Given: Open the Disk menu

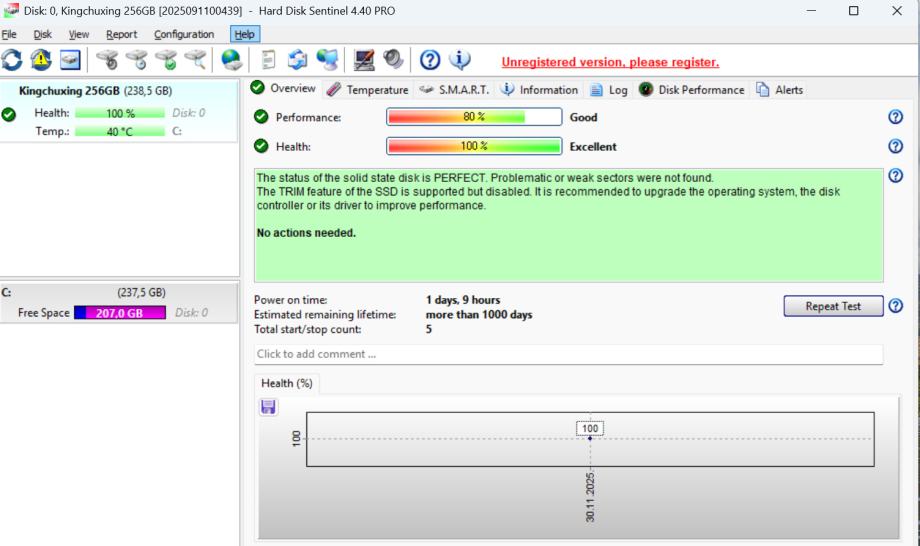Looking at the screenshot, I should click(42, 34).
